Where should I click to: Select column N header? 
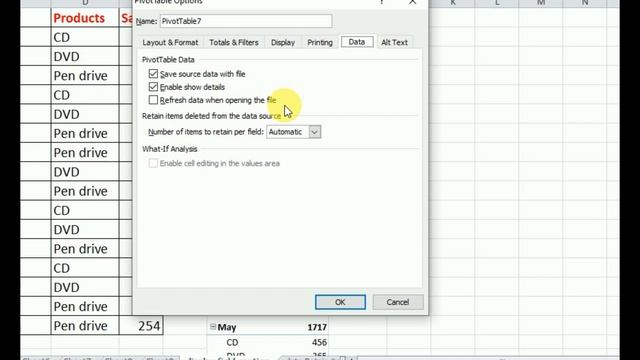click(x=585, y=3)
